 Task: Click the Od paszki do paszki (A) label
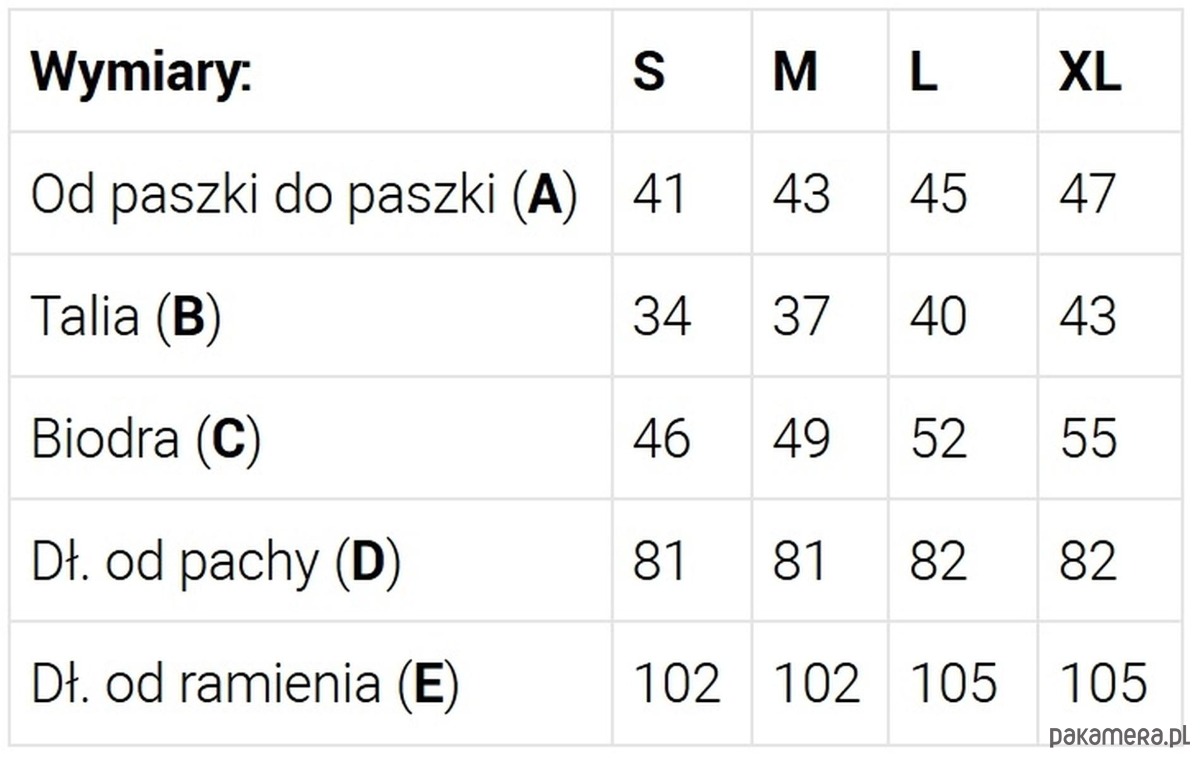[304, 194]
